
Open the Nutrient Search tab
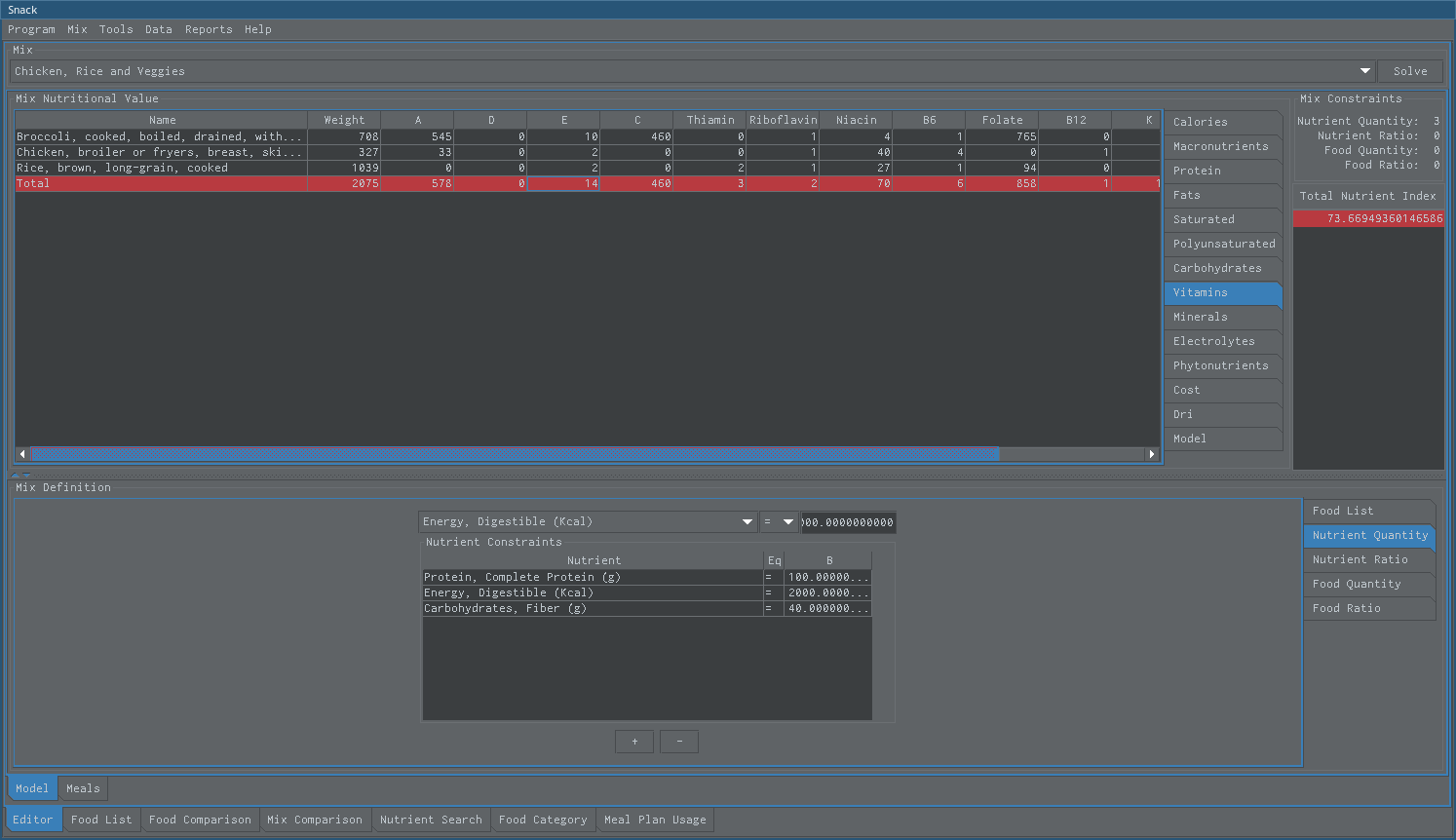click(431, 820)
